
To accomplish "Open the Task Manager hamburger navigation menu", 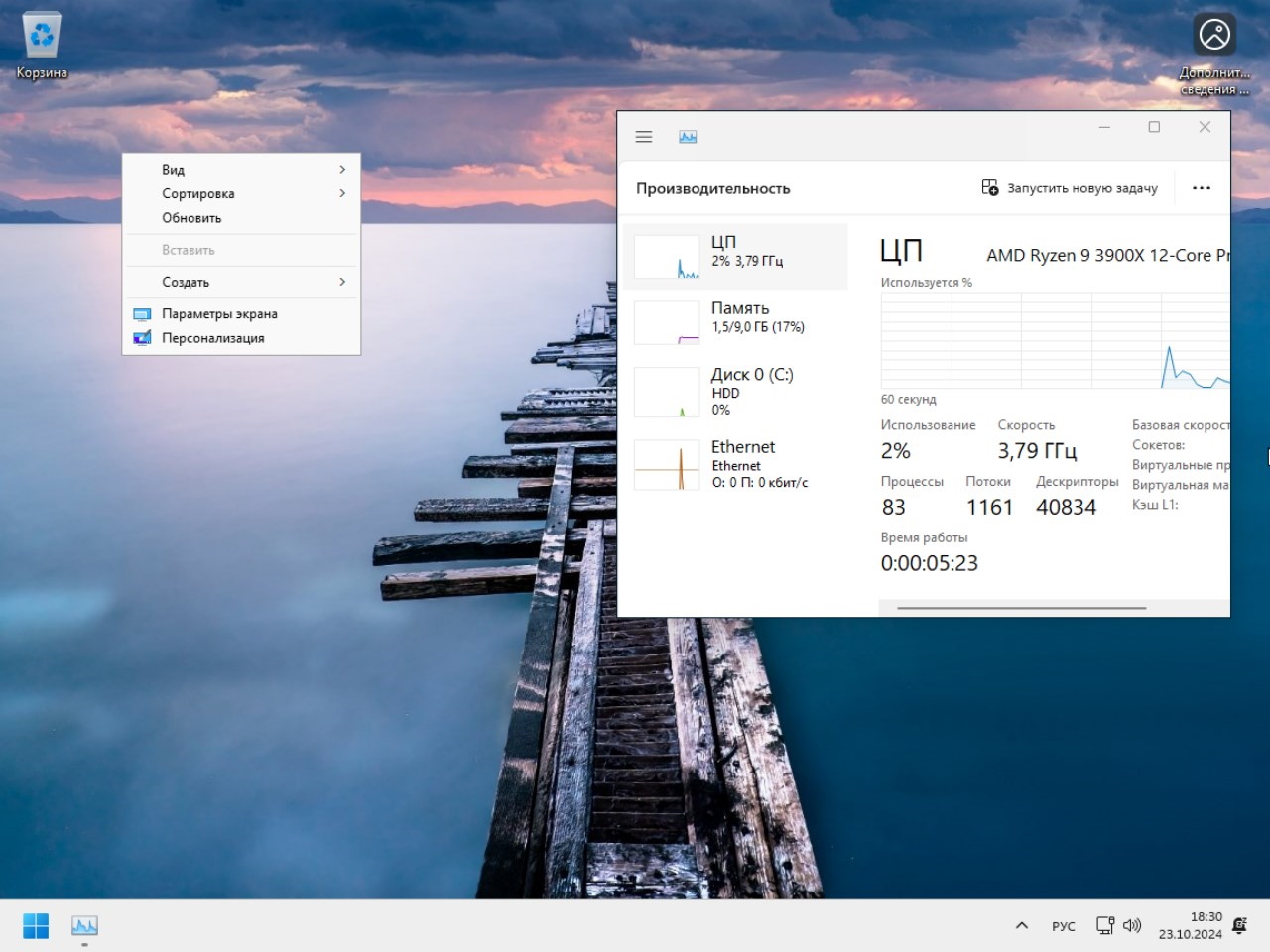I will [644, 137].
